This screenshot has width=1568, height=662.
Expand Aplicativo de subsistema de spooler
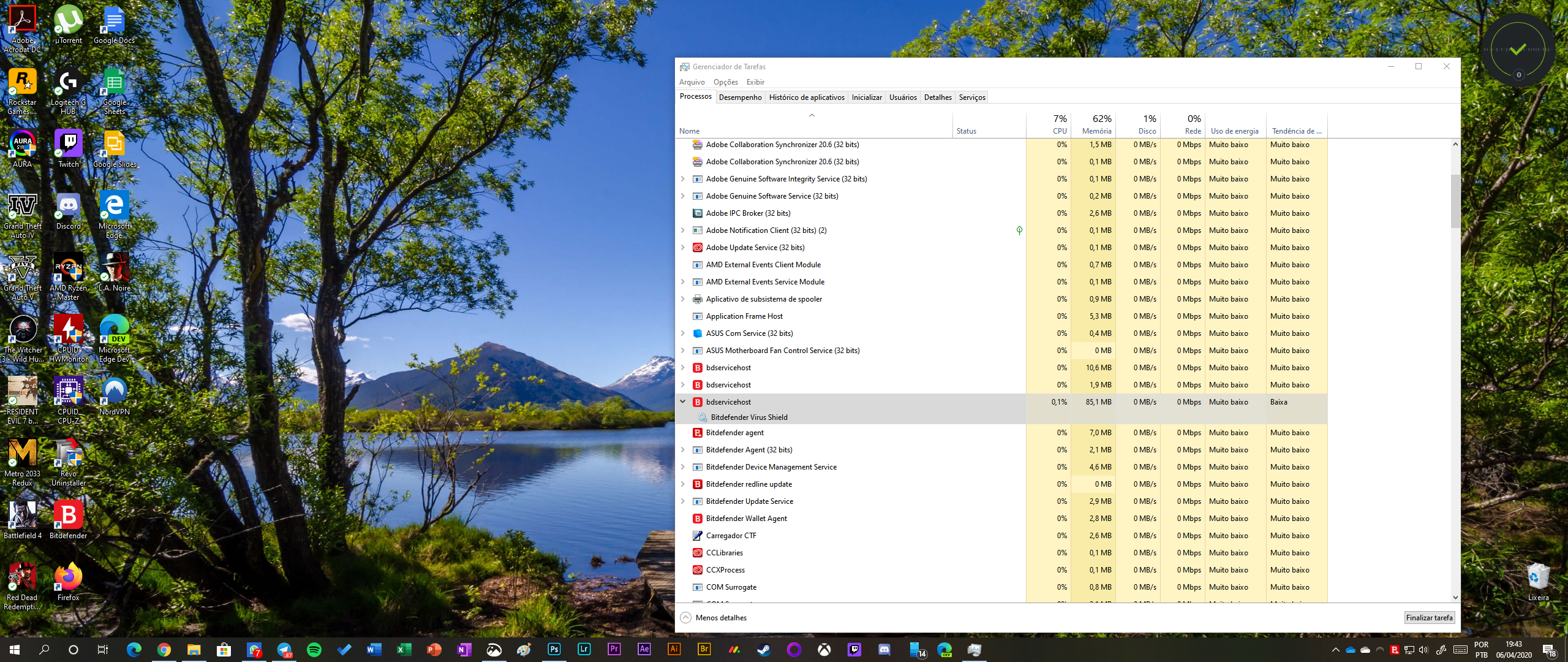tap(683, 299)
